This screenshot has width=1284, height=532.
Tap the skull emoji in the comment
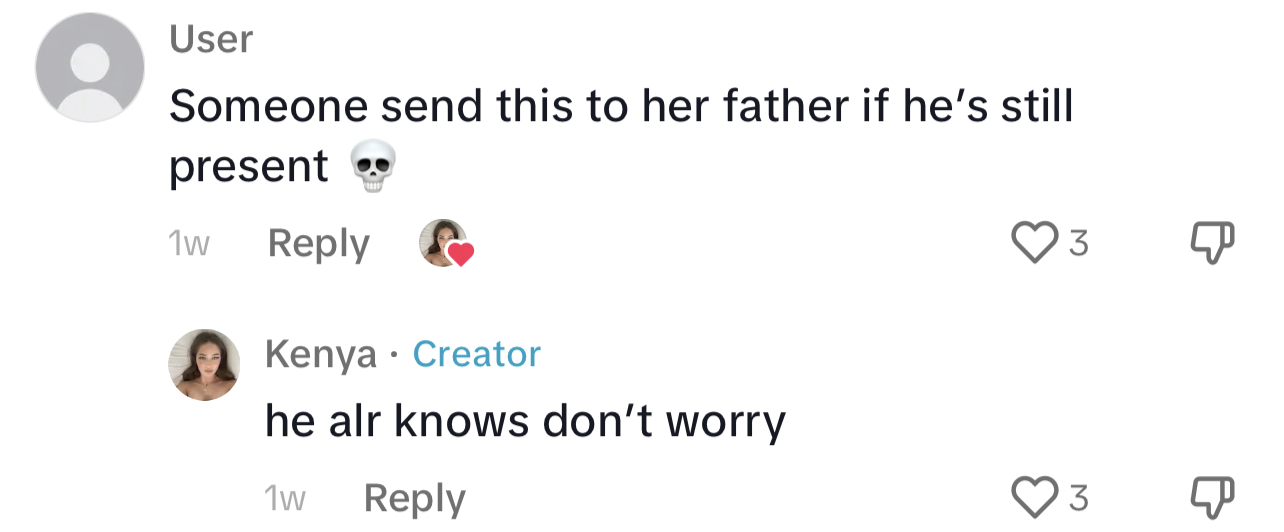coord(372,167)
